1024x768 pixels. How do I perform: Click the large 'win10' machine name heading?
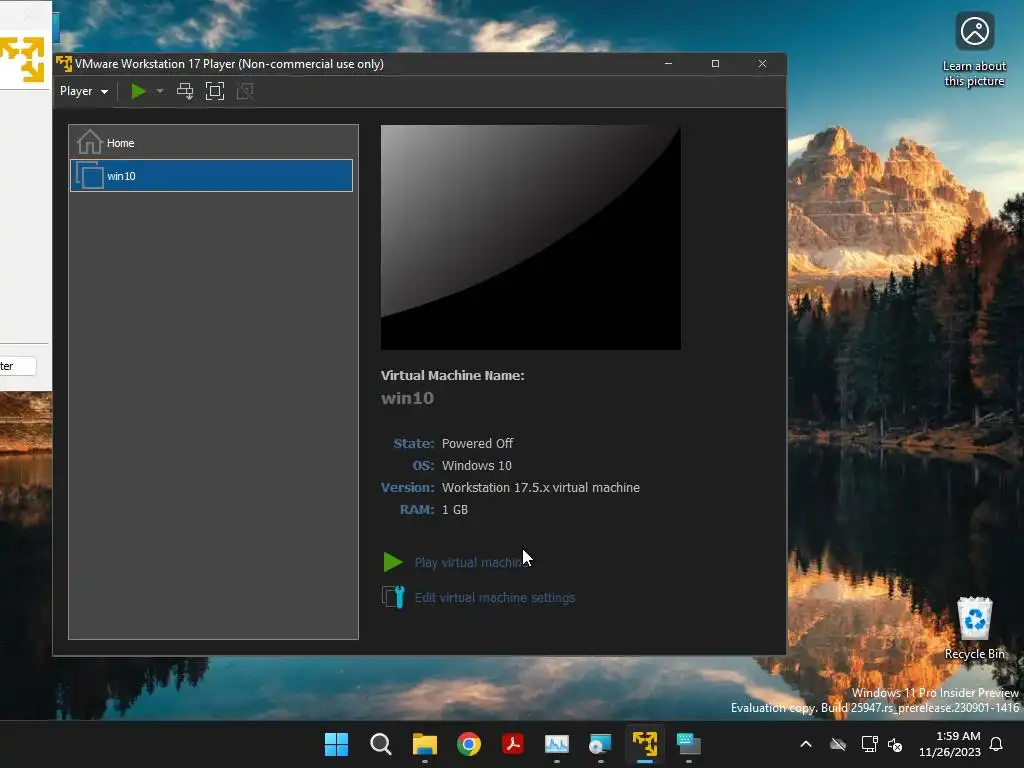coord(408,398)
